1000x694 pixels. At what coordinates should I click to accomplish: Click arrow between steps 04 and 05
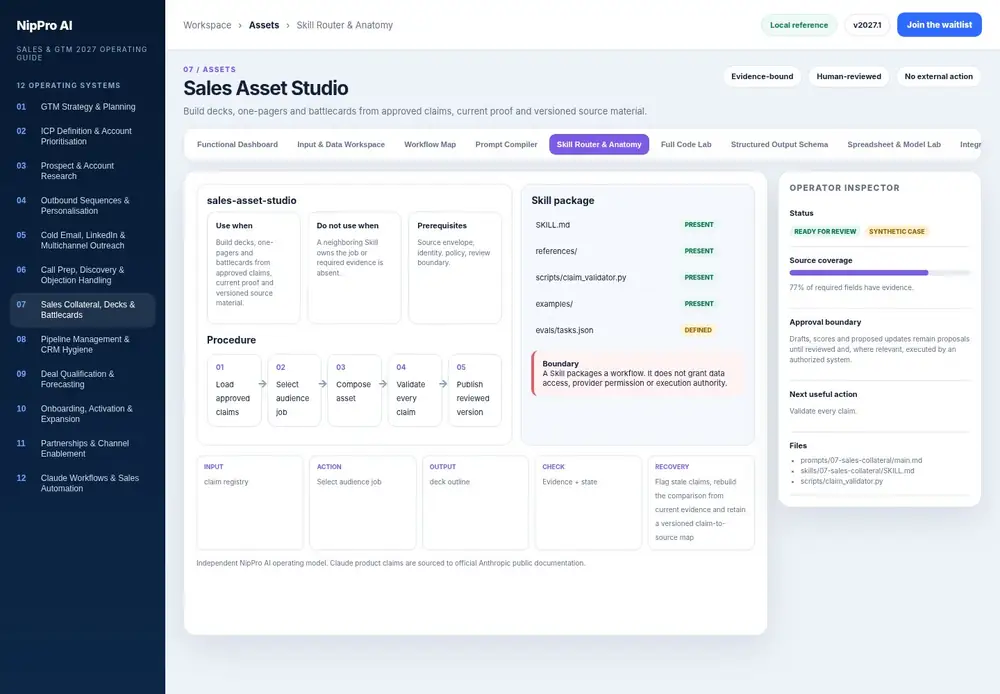(443, 384)
